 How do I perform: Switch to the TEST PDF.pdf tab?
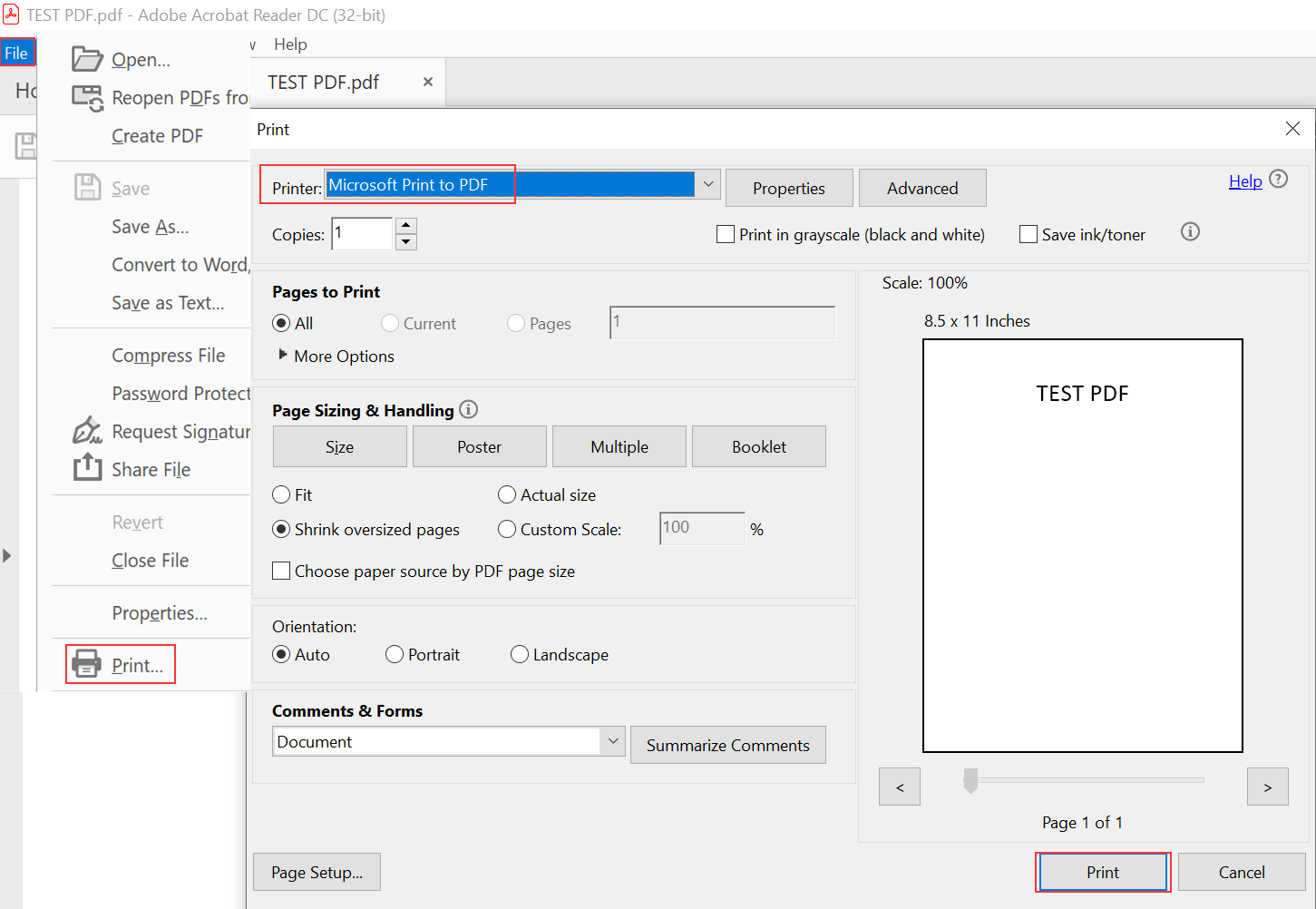[324, 83]
